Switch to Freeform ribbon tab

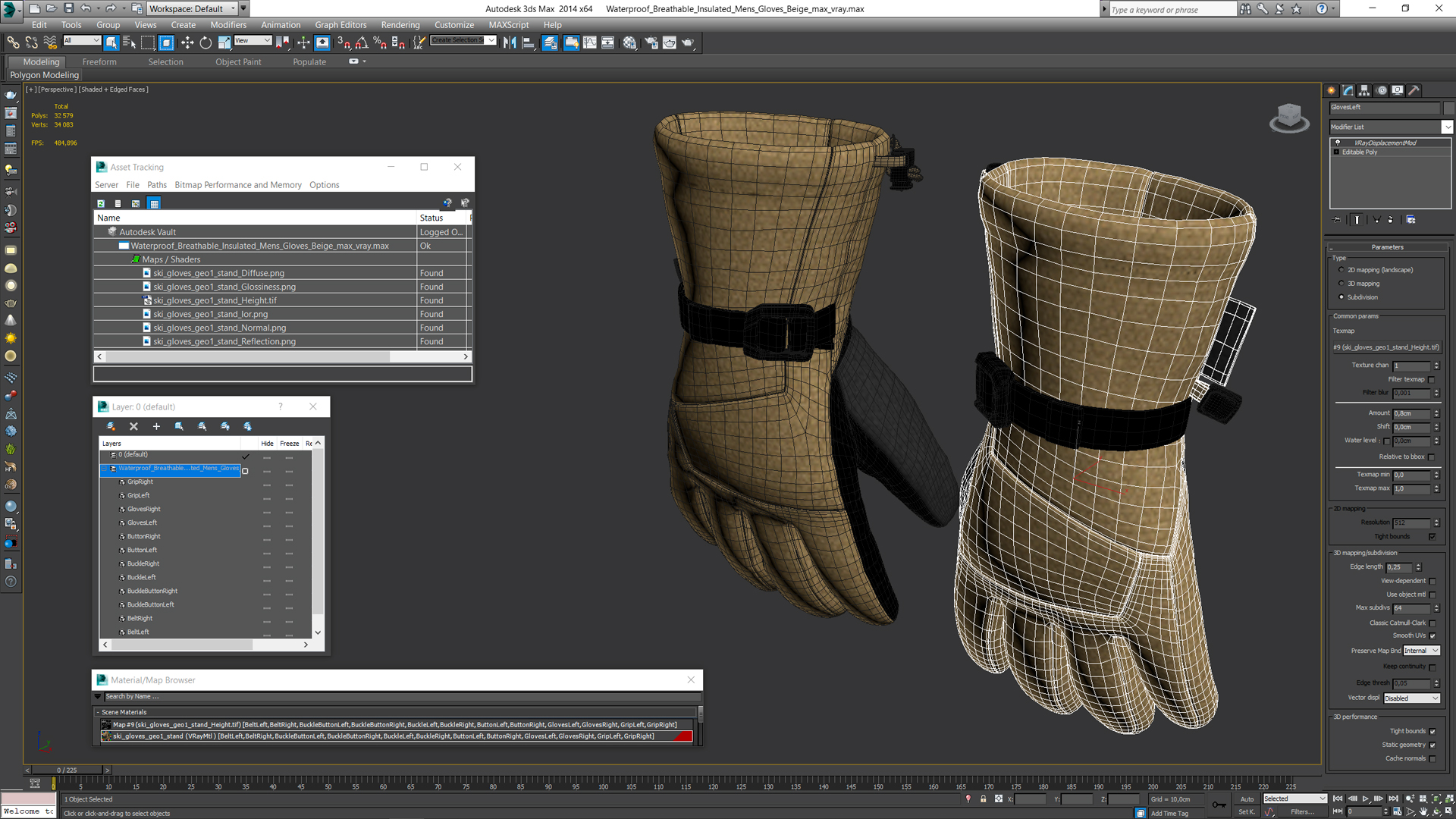(x=99, y=62)
